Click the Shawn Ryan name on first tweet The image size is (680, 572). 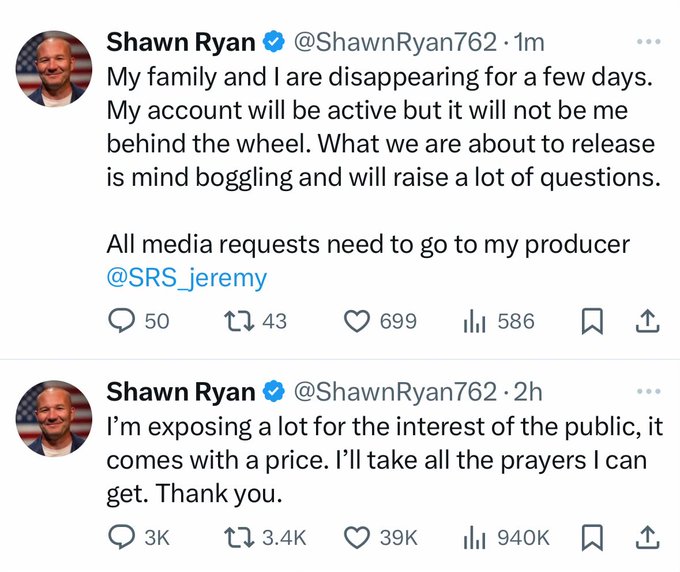click(x=180, y=42)
